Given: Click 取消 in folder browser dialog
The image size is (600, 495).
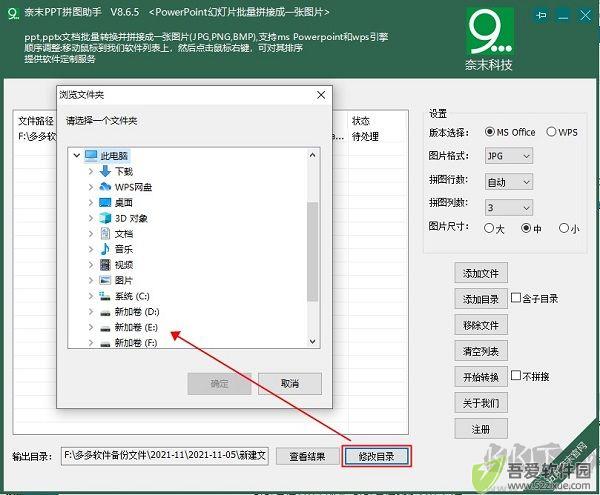Looking at the screenshot, I should (x=290, y=383).
